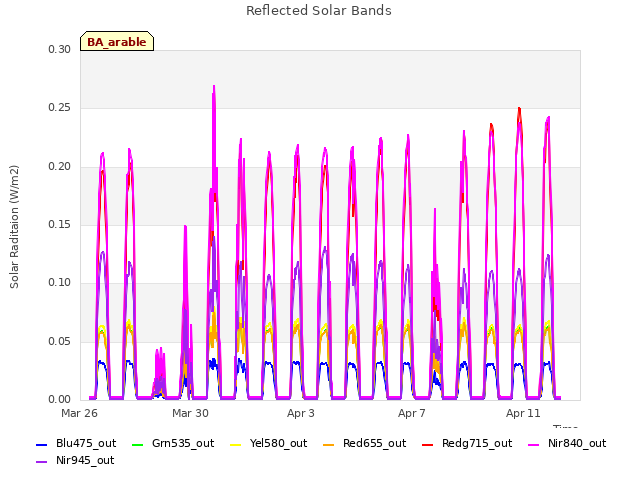Click the Nir840 spike near 0.15 before Mar 30
Image resolution: width=640 pixels, height=480 pixels.
(185, 227)
